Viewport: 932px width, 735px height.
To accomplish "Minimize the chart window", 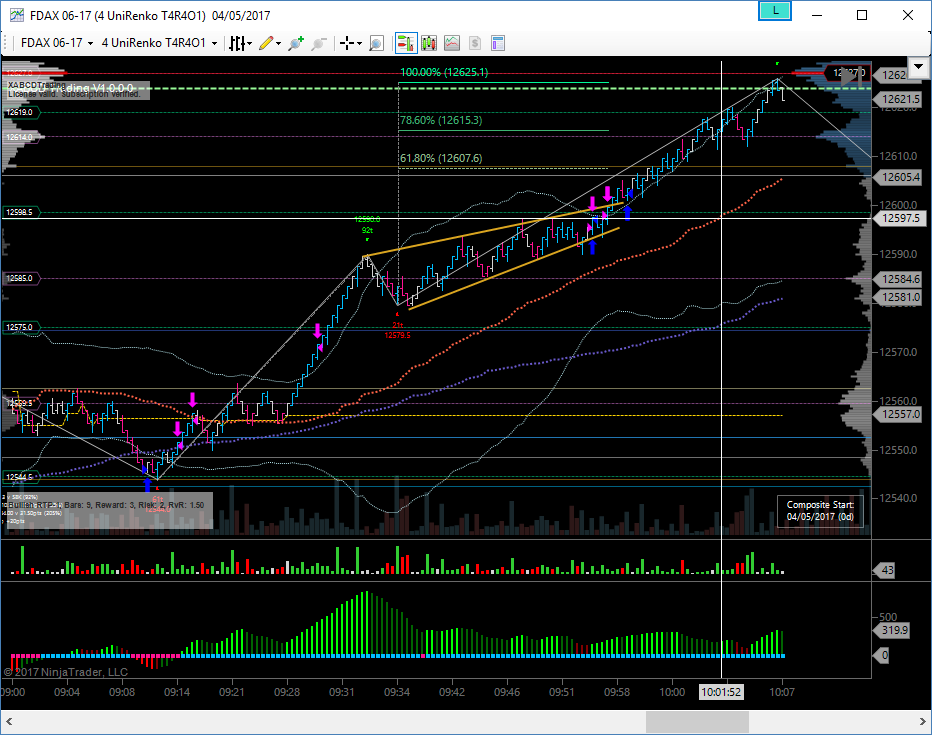I will pyautogui.click(x=817, y=15).
